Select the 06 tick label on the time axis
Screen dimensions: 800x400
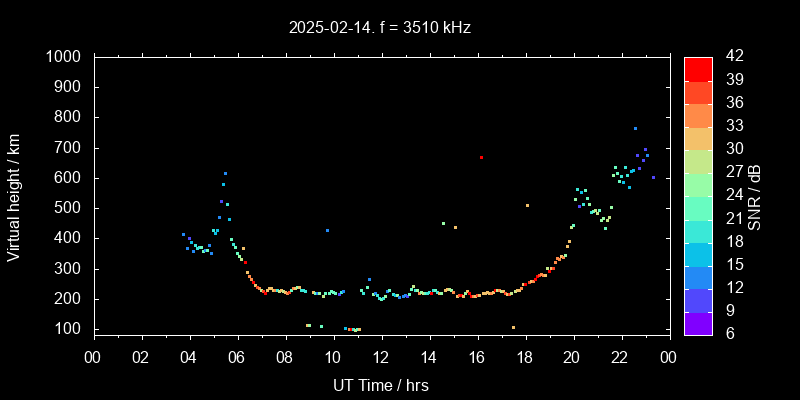237,357
